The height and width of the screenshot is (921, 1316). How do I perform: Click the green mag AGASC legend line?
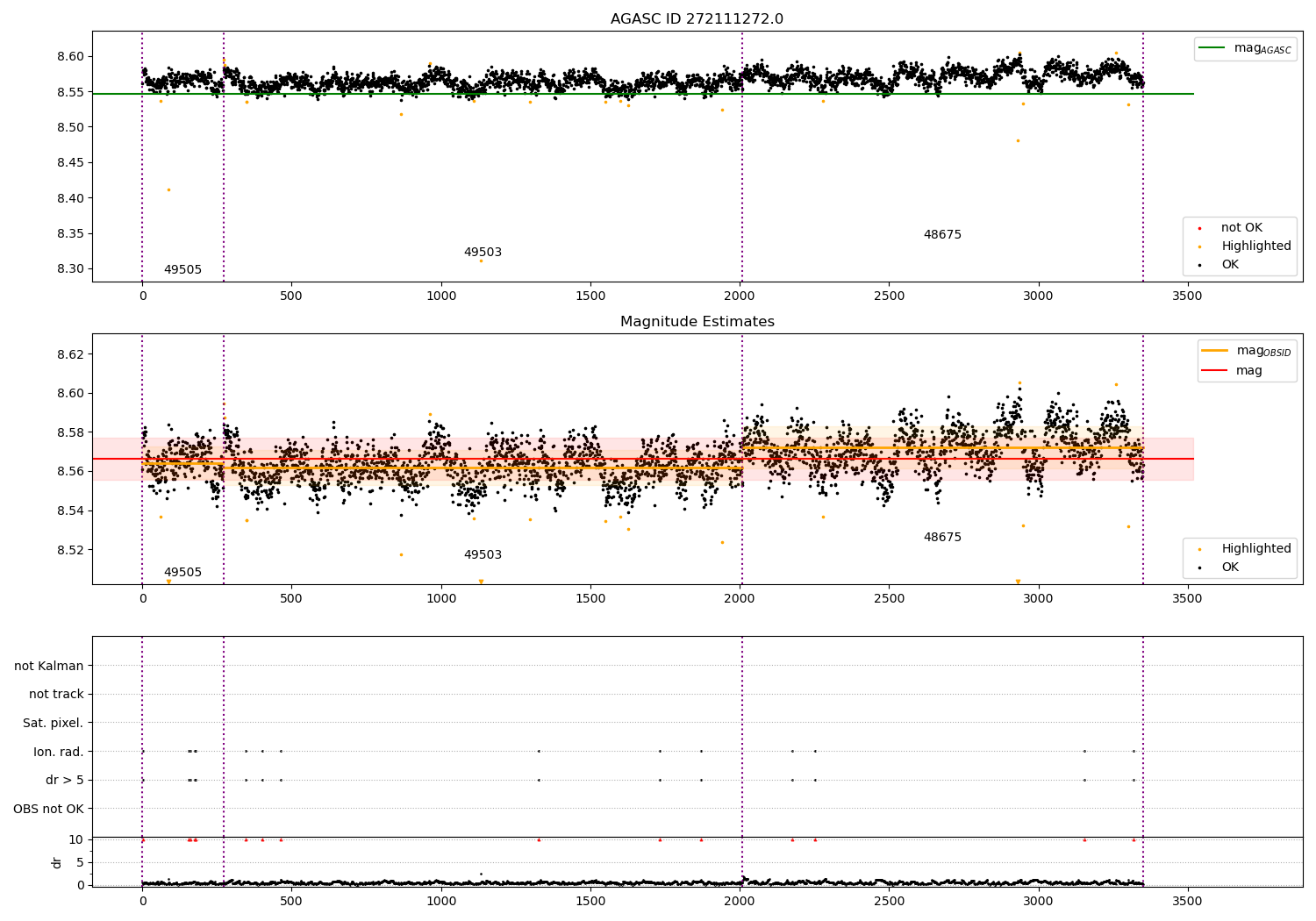click(1212, 48)
